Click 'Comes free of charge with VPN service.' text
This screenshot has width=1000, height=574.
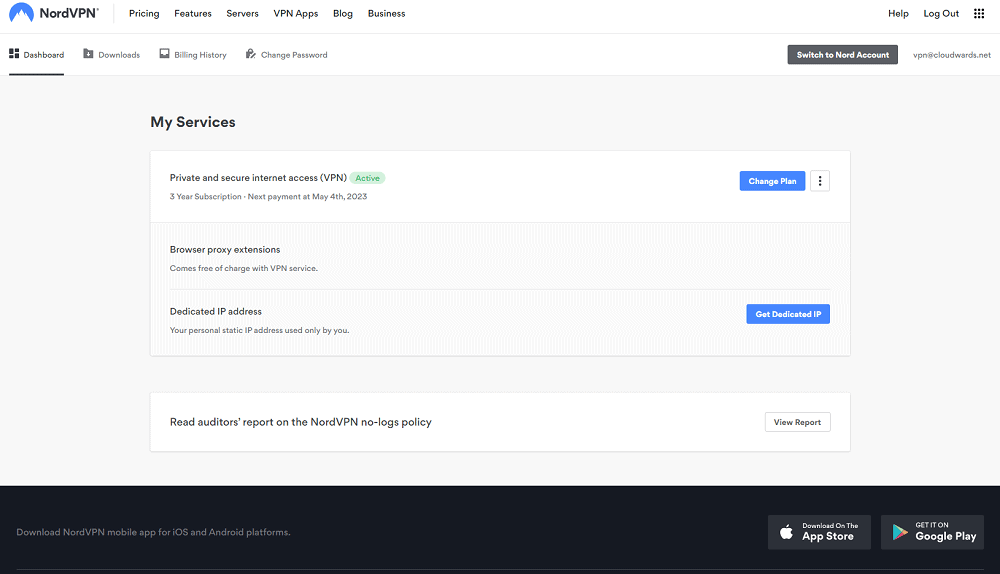244,269
